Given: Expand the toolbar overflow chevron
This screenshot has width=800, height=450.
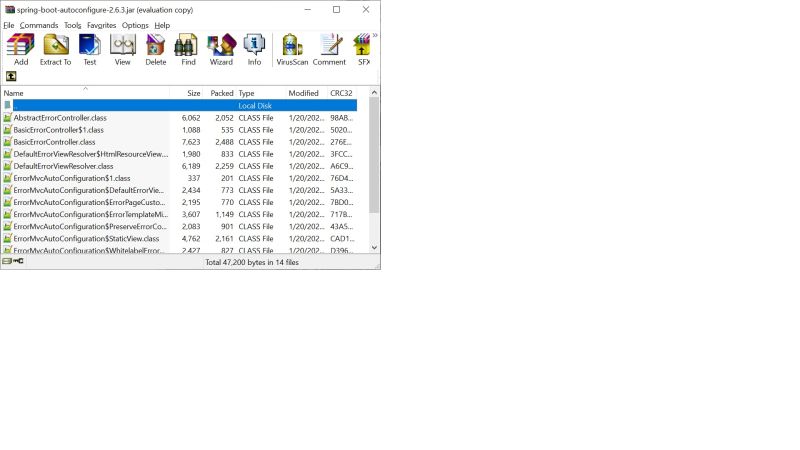Looking at the screenshot, I should pyautogui.click(x=375, y=35).
